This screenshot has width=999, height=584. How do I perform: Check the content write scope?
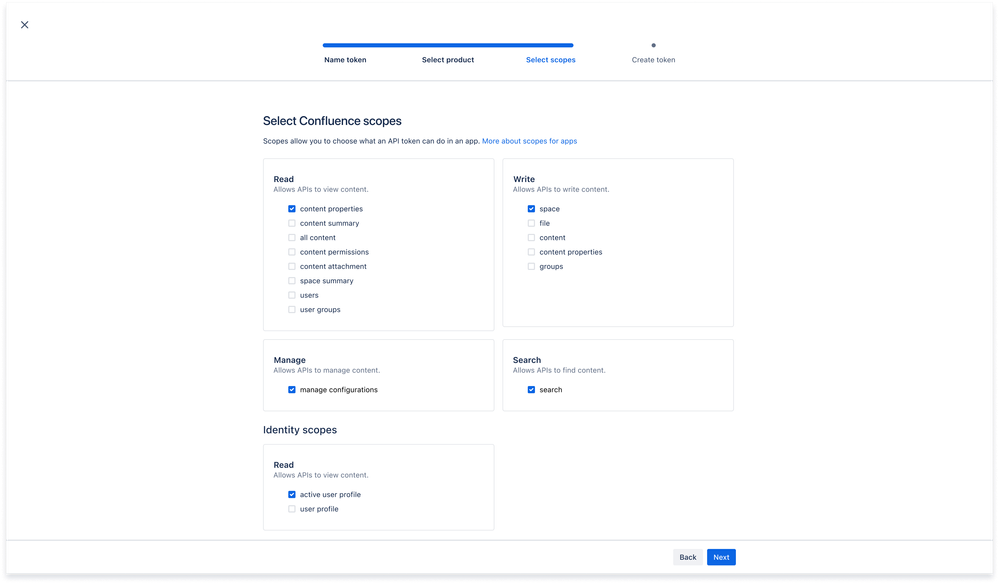point(531,238)
